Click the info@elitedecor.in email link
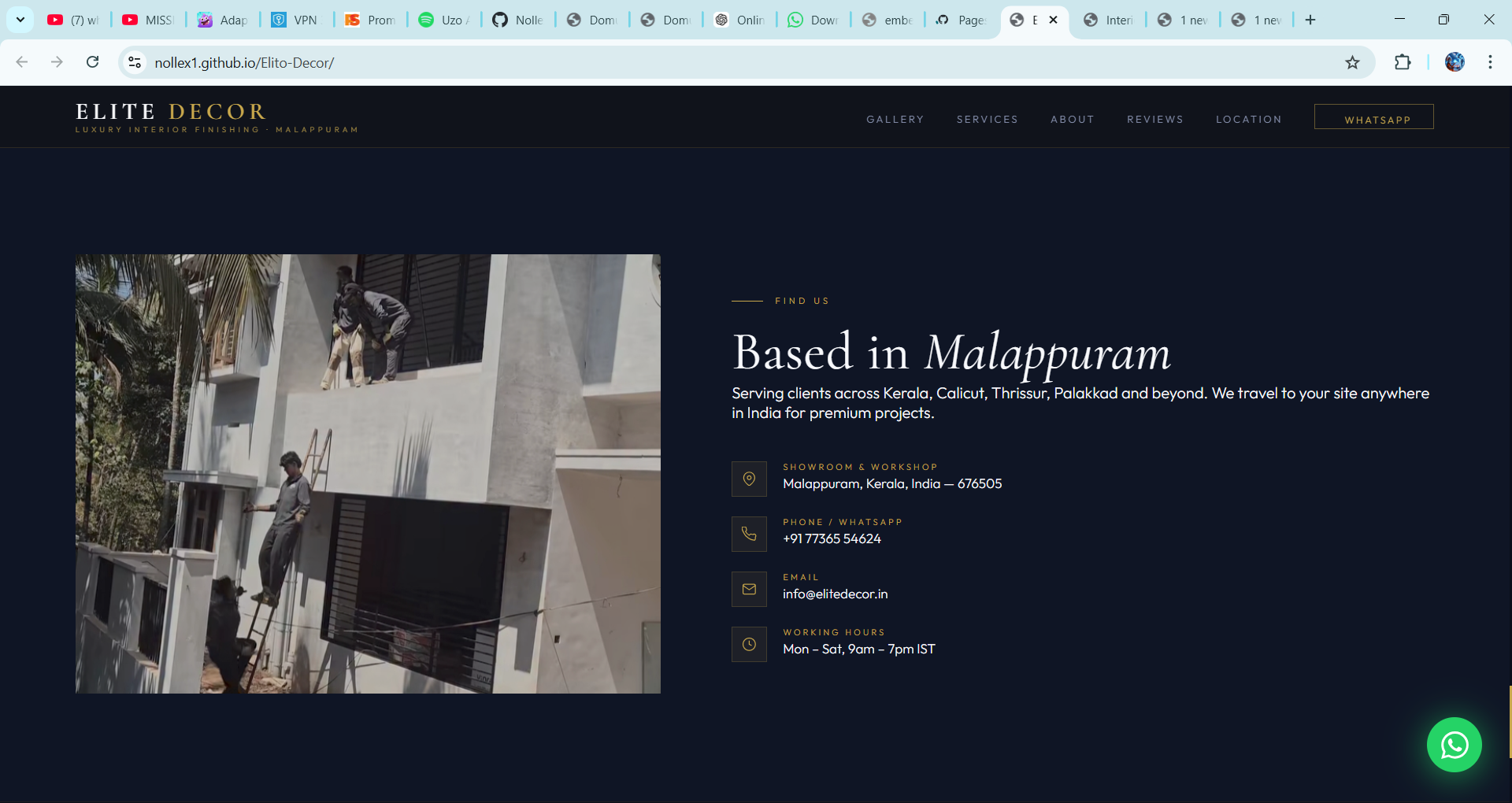The width and height of the screenshot is (1512, 803). pyautogui.click(x=835, y=594)
